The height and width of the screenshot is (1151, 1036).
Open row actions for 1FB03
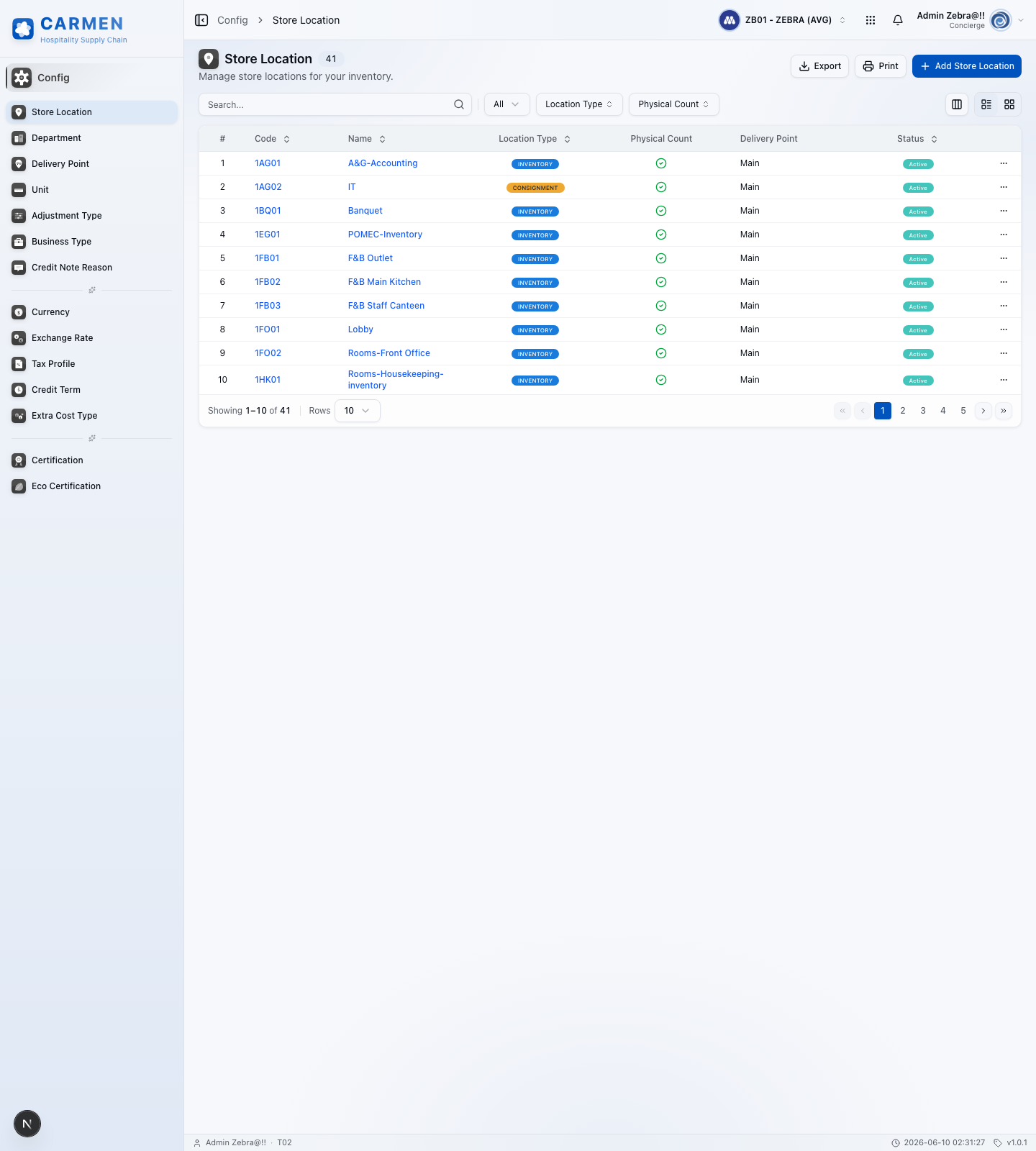click(1004, 306)
